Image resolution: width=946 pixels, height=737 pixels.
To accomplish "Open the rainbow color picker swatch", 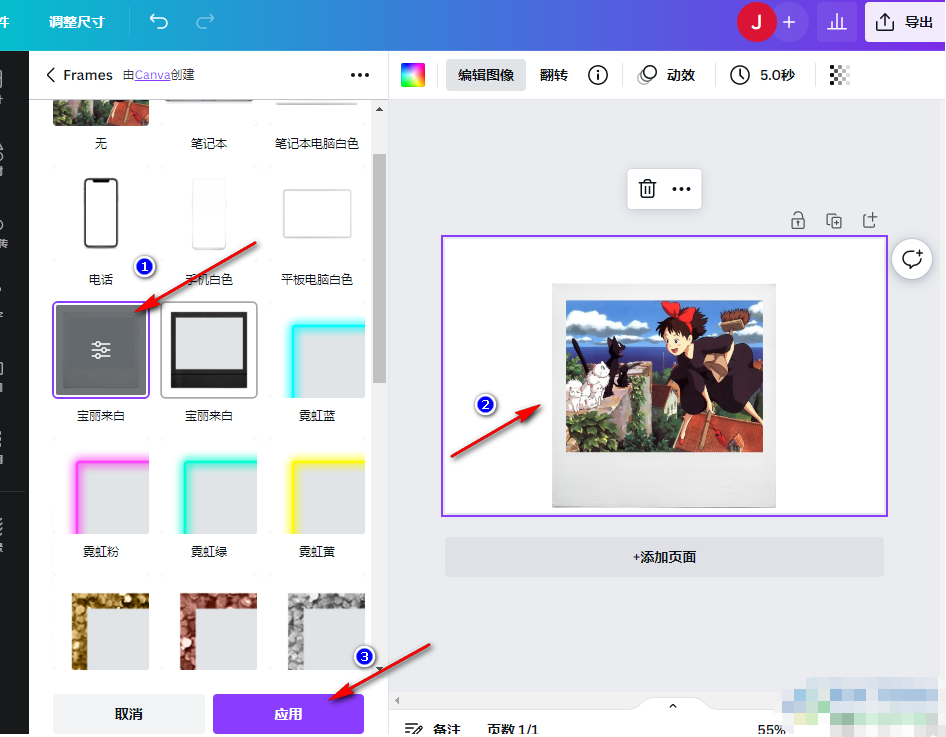I will pyautogui.click(x=414, y=74).
